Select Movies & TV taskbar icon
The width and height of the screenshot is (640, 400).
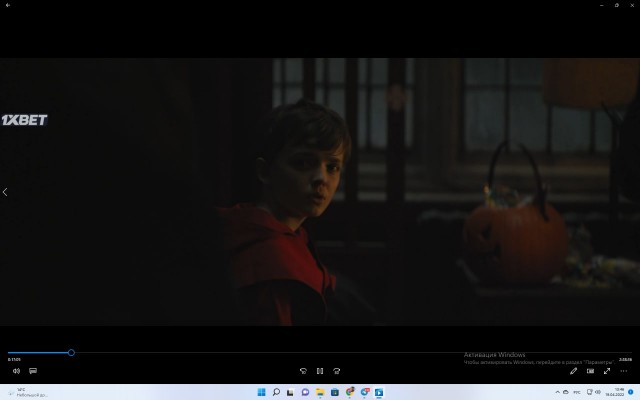[x=379, y=392]
